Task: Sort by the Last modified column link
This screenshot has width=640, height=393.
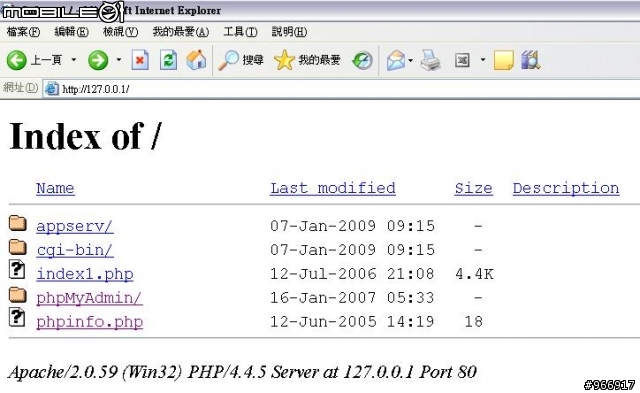Action: (x=333, y=188)
